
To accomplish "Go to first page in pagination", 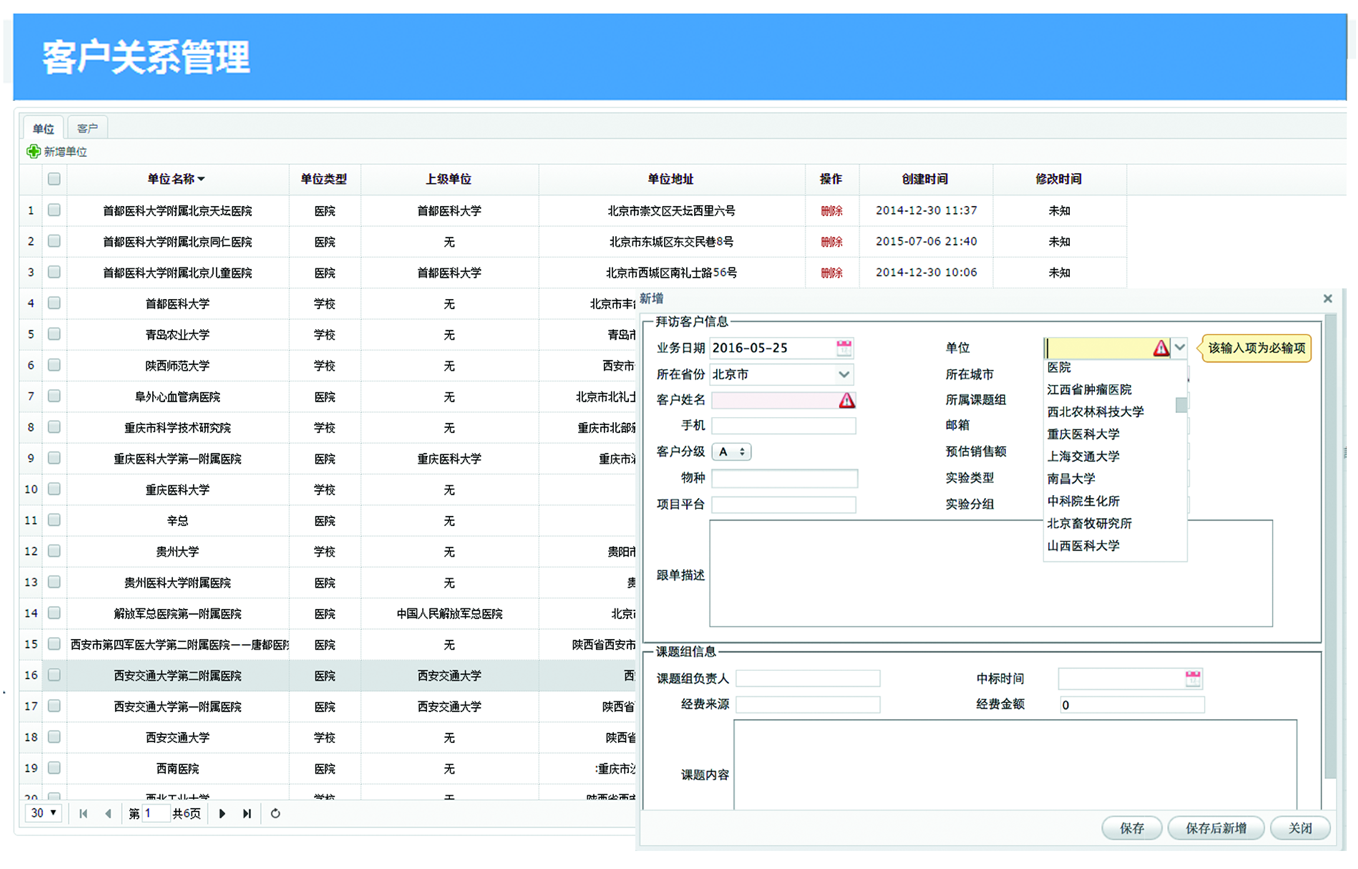I will [83, 813].
